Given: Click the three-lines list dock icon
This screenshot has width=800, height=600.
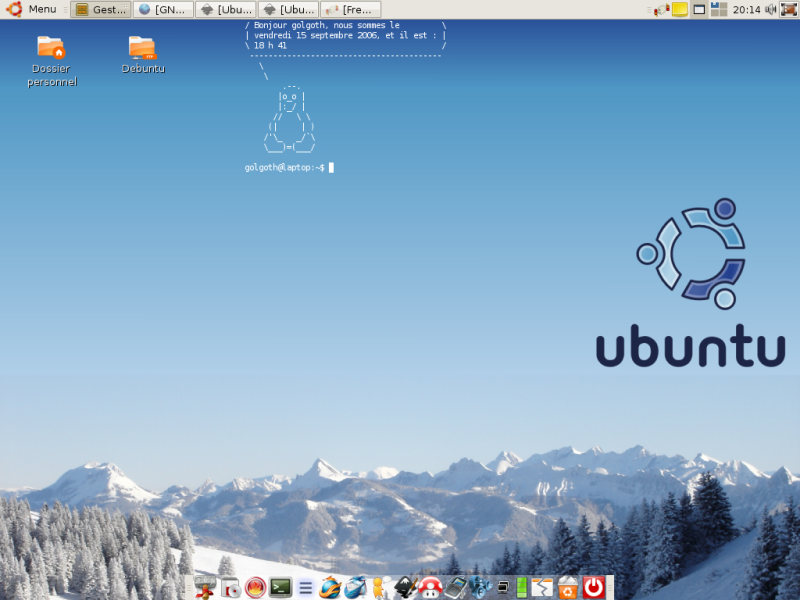Looking at the screenshot, I should pyautogui.click(x=306, y=588).
